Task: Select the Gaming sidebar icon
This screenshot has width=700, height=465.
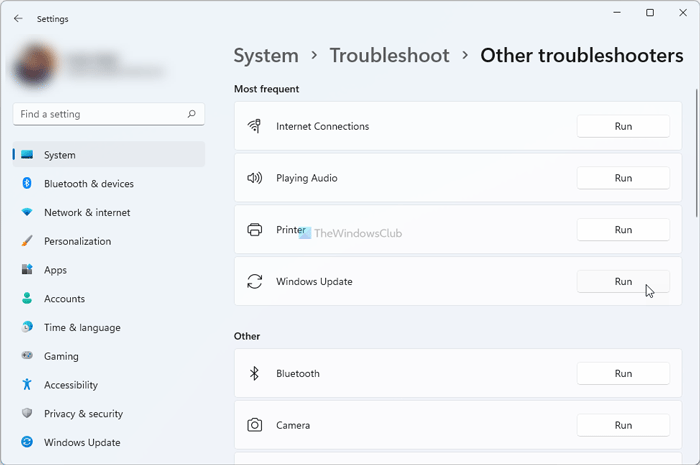Action: click(27, 356)
